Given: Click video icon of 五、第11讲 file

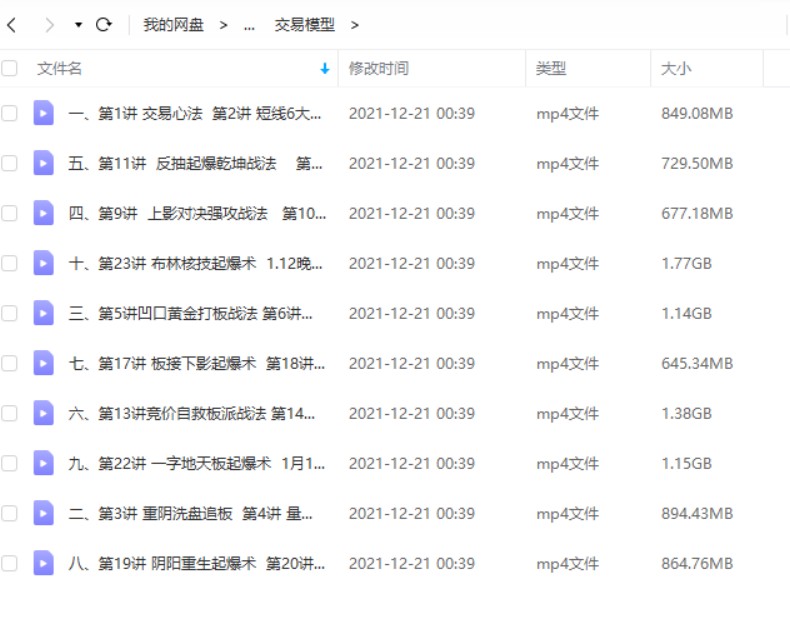Looking at the screenshot, I should coord(43,163).
